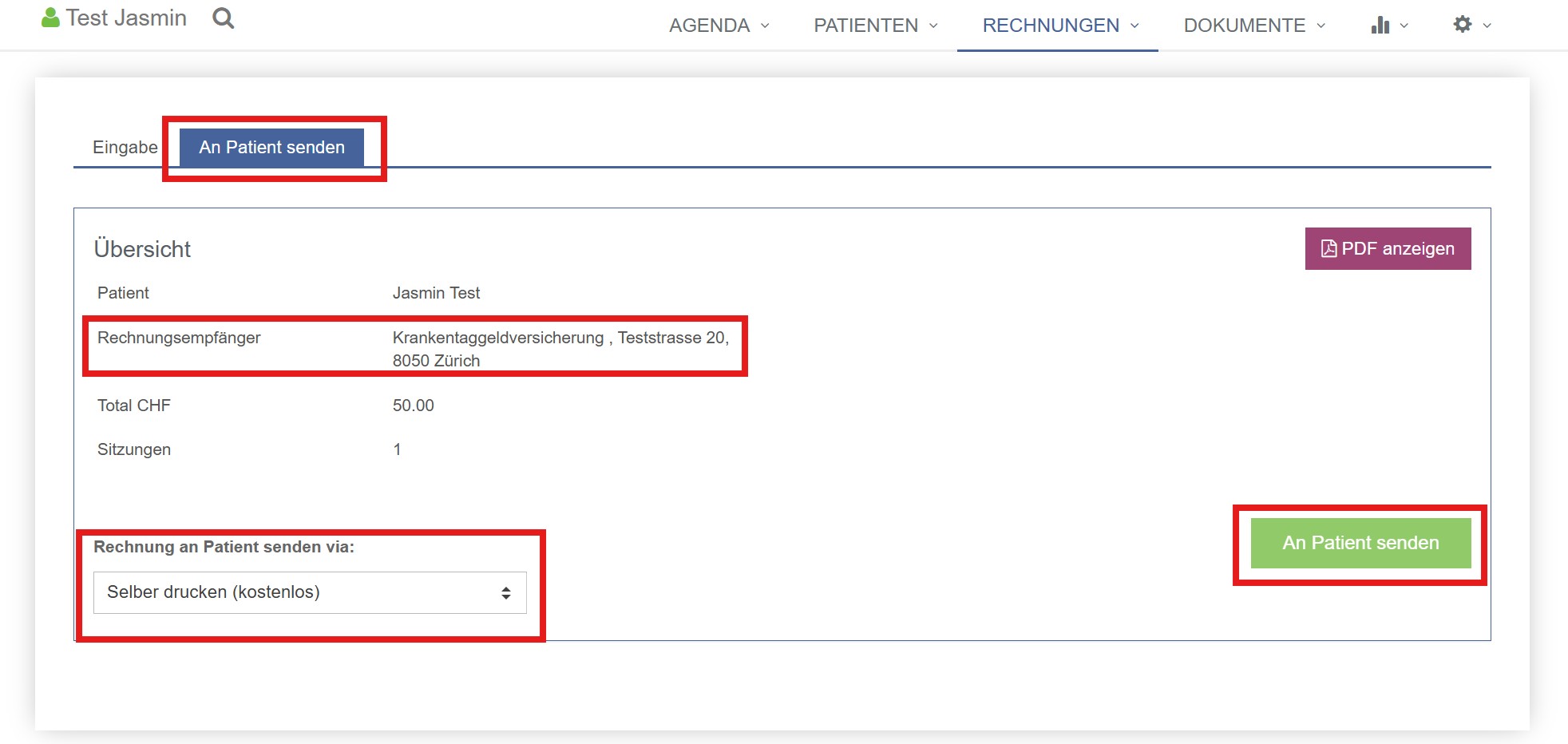1568x744 pixels.
Task: Expand the chevron next to the gear icon
Action: click(x=1487, y=26)
